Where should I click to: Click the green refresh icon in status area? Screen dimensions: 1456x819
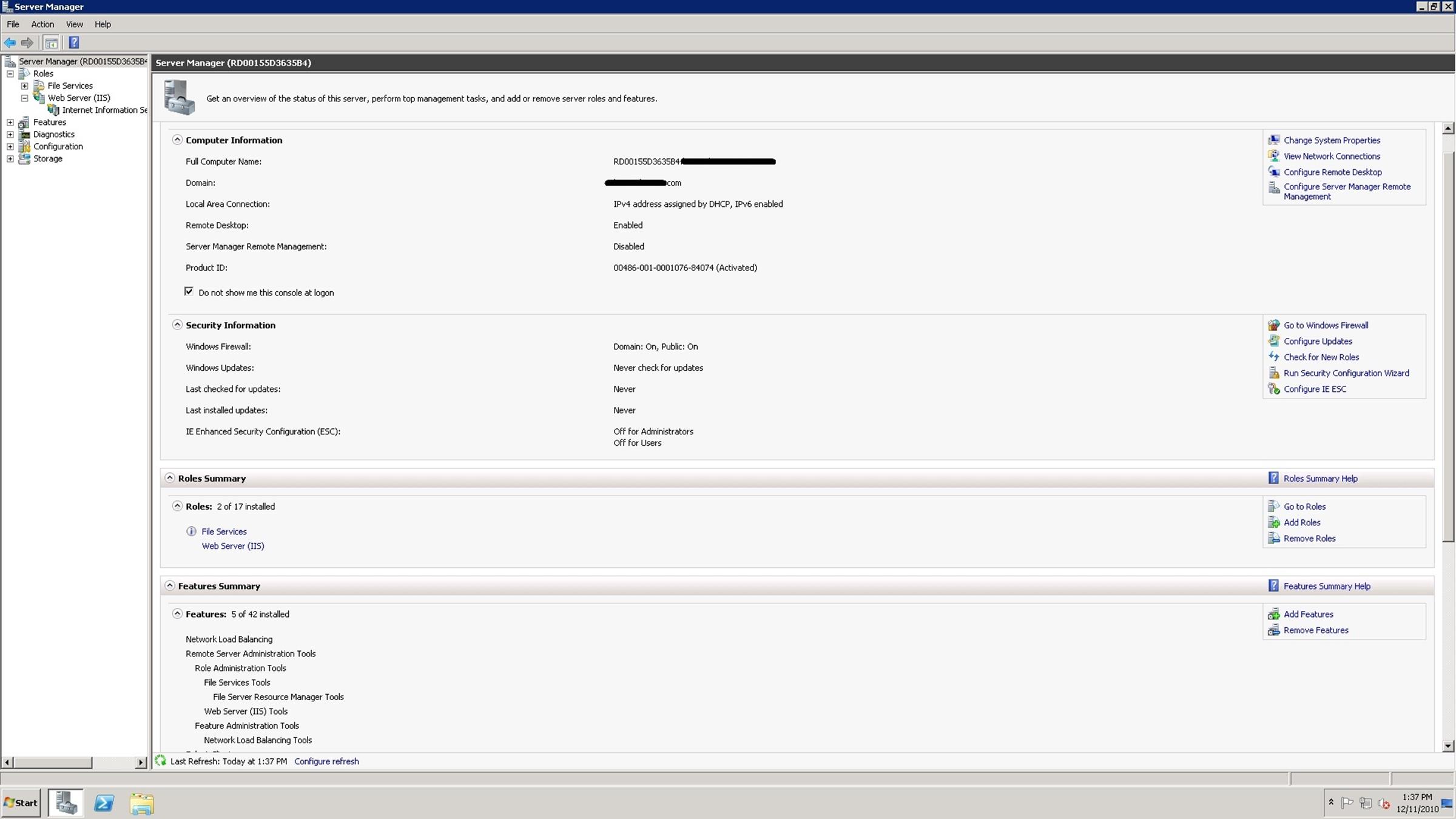point(161,761)
